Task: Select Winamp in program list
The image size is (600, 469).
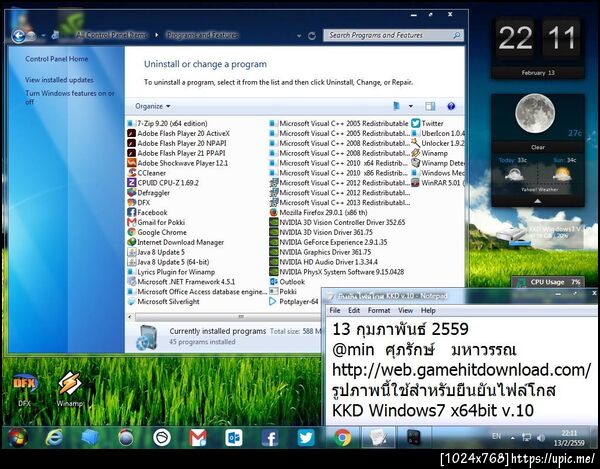Action: pos(430,153)
